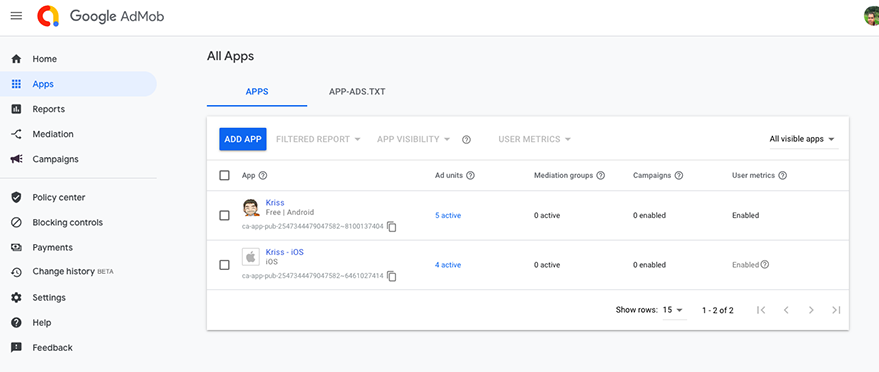The width and height of the screenshot is (879, 372).
Task: Click the Policy center shield icon
Action: (16, 197)
